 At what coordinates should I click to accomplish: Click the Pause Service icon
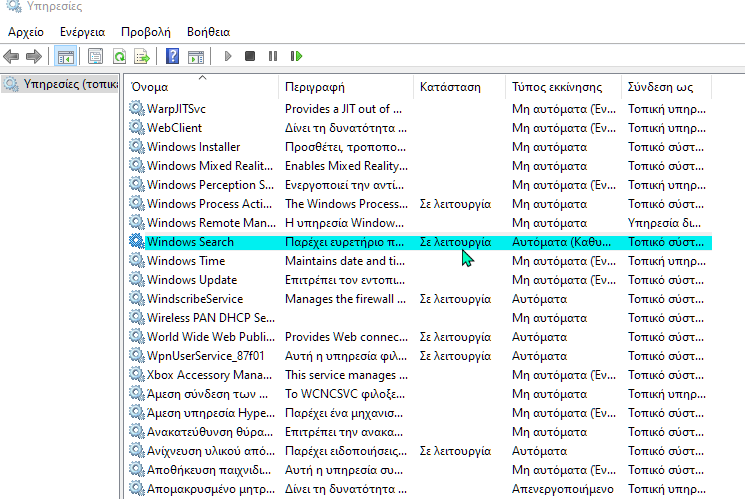(273, 56)
